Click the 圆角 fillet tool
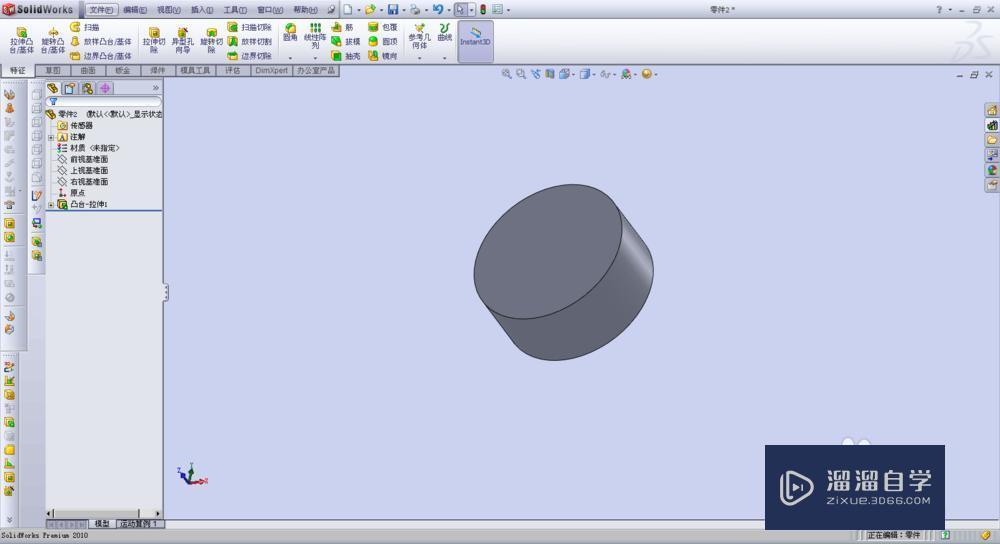Viewport: 1000px width, 544px height. click(x=290, y=33)
